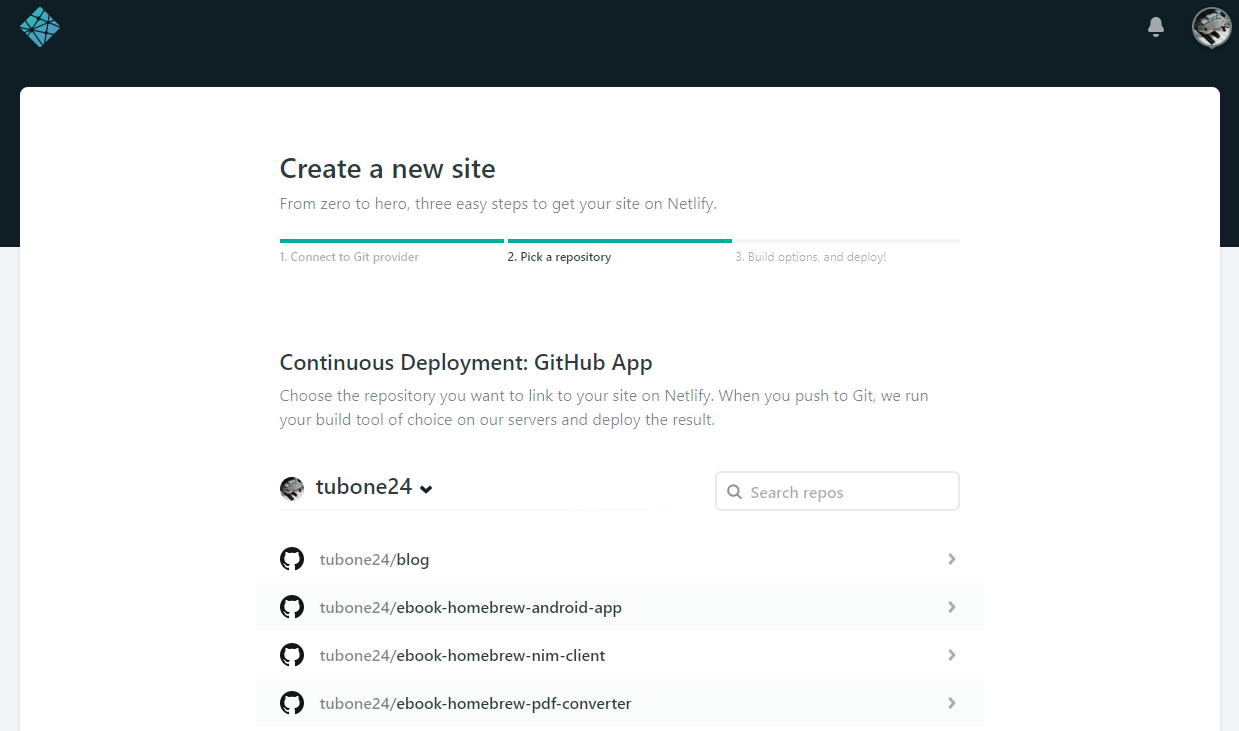Click your profile avatar in the navbar
Screen dimensions: 1239x731
(1210, 27)
